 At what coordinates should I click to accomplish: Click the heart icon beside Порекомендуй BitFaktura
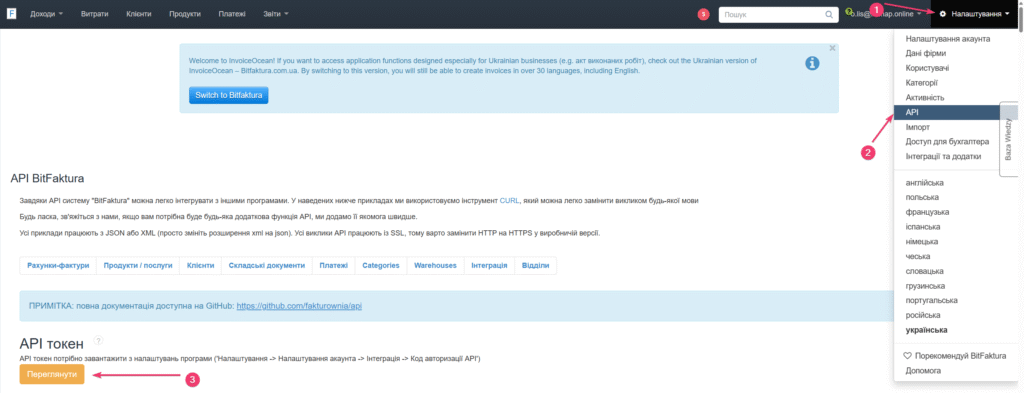coord(906,356)
